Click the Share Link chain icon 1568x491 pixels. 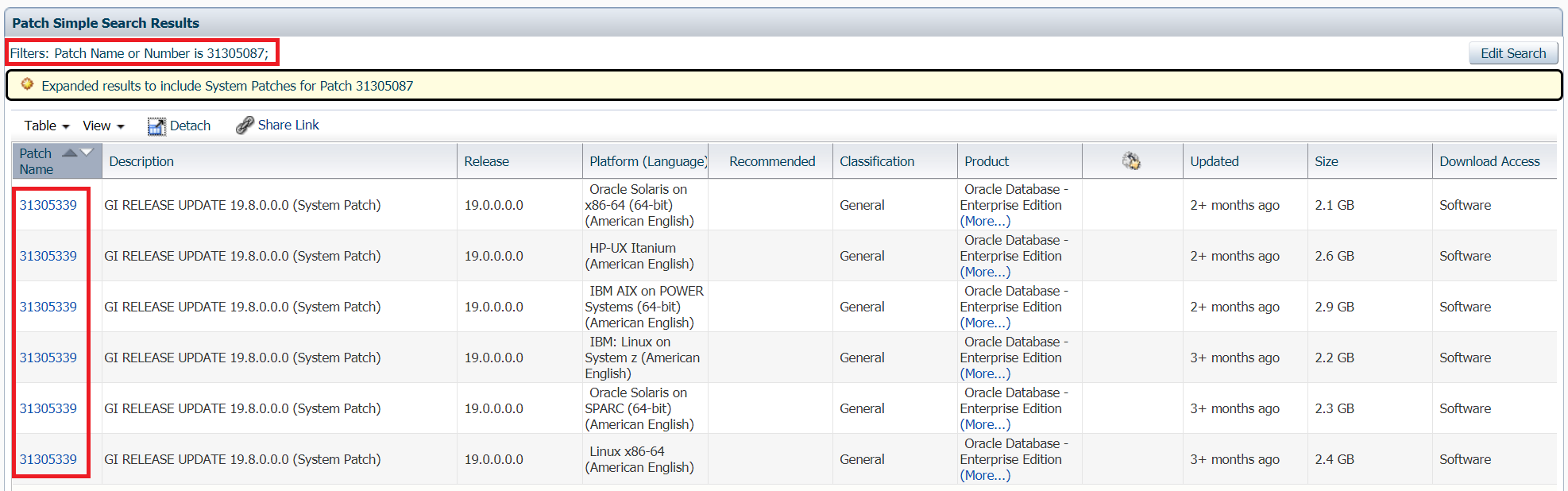[245, 126]
